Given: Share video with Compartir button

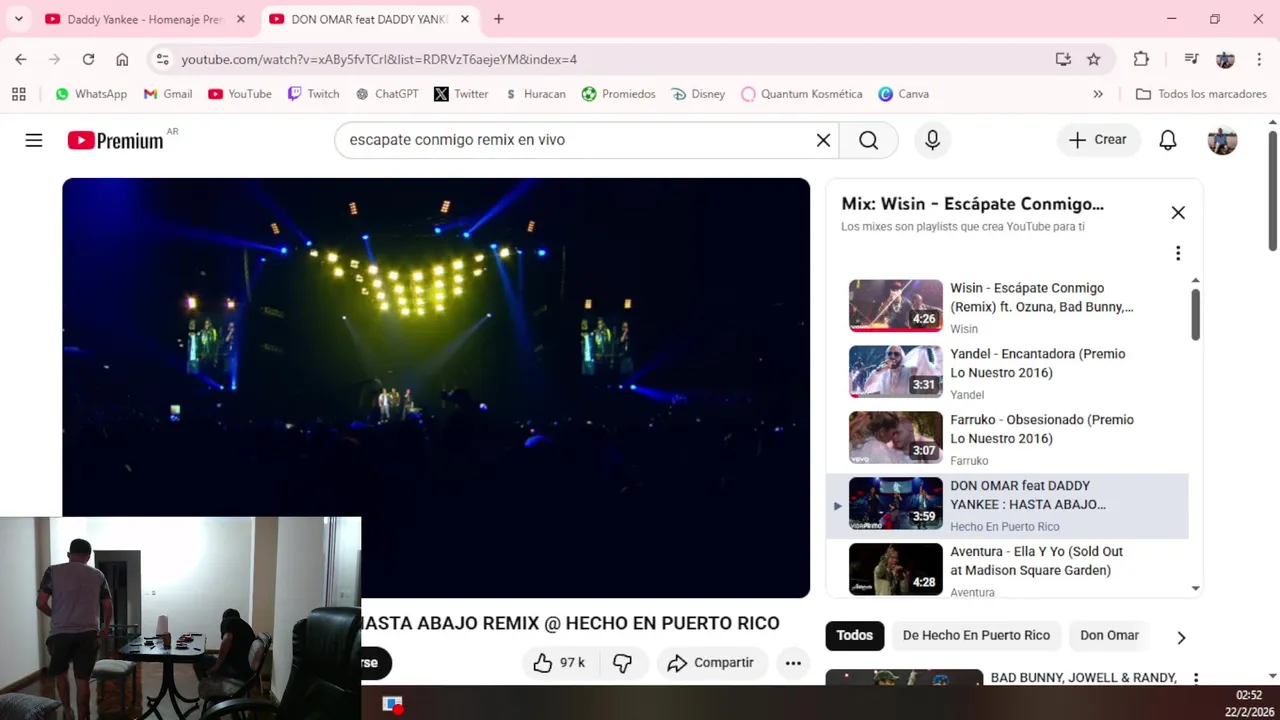Looking at the screenshot, I should (711, 662).
